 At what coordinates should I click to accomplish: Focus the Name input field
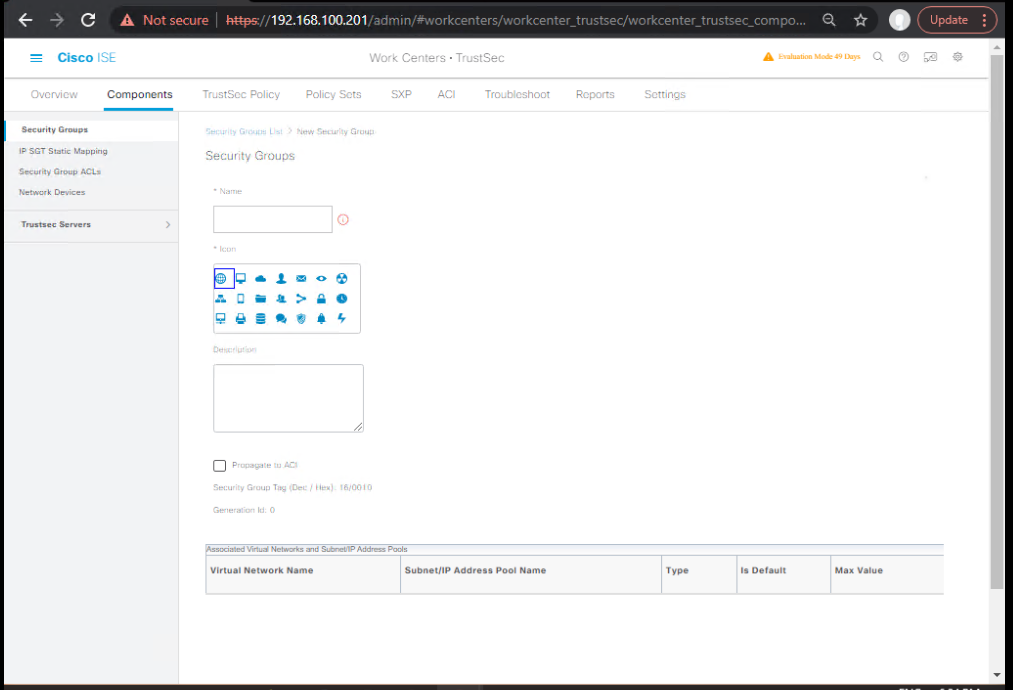273,220
